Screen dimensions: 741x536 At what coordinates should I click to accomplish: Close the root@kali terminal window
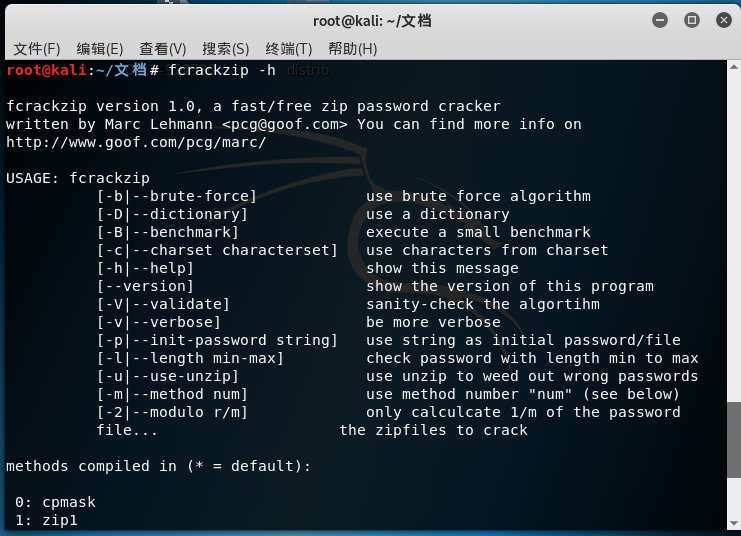click(x=724, y=20)
